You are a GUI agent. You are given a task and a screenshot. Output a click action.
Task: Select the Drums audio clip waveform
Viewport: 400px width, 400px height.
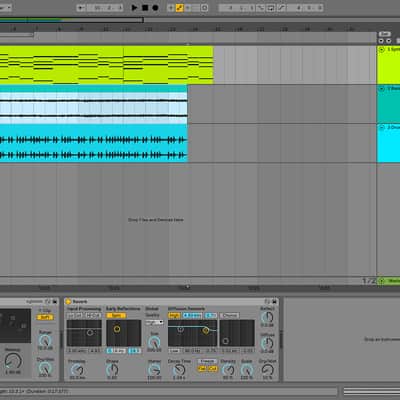[x=94, y=147]
